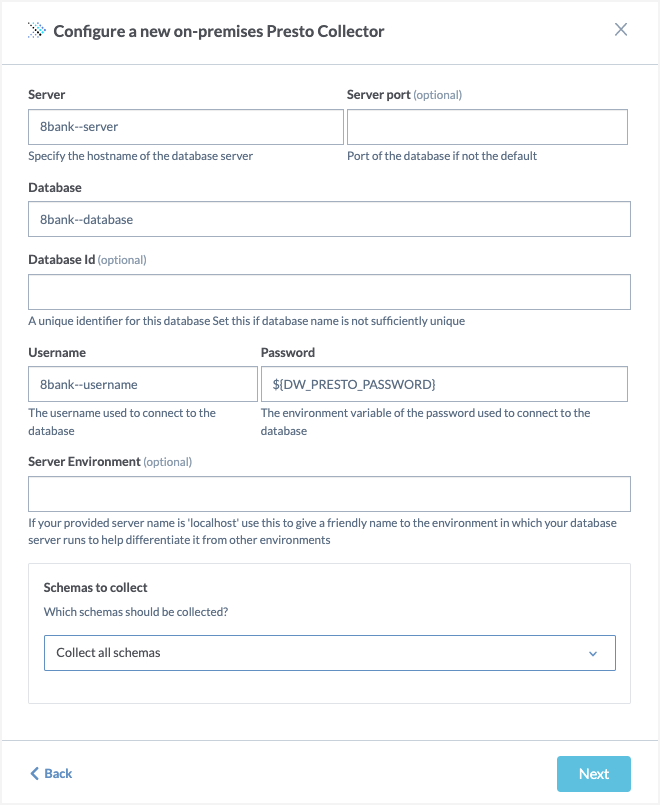This screenshot has width=660, height=805.
Task: Click the Database Id (optional) label
Action: (87, 260)
